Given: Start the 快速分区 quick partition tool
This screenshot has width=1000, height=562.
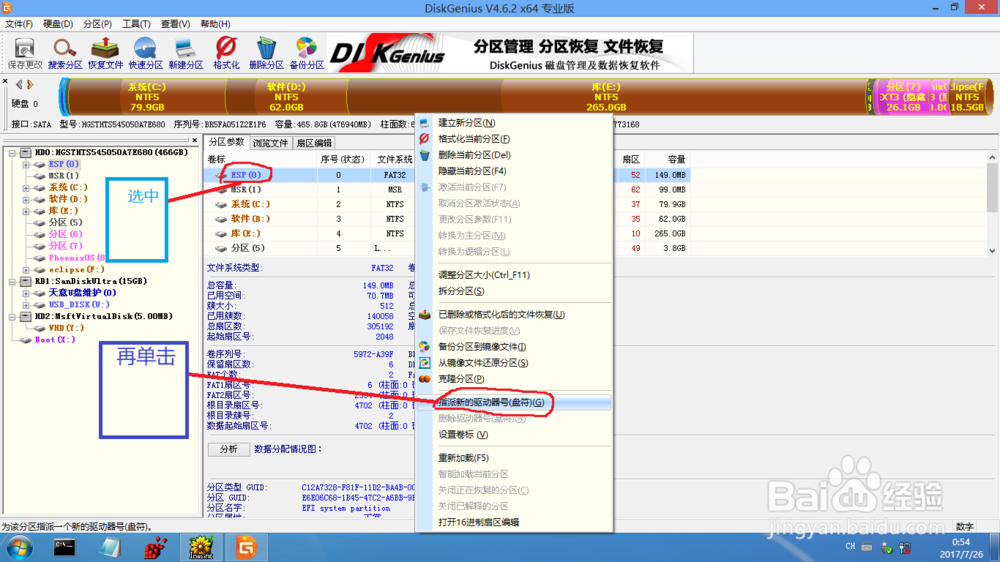Looking at the screenshot, I should (x=145, y=53).
